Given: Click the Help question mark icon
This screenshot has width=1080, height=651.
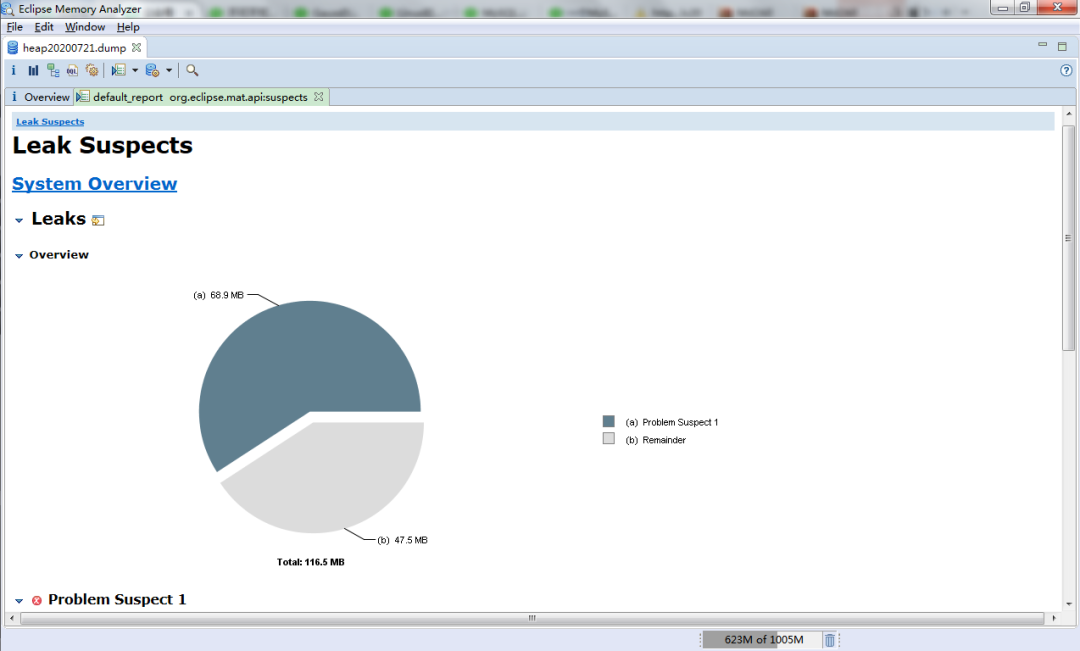Looking at the screenshot, I should (1066, 70).
